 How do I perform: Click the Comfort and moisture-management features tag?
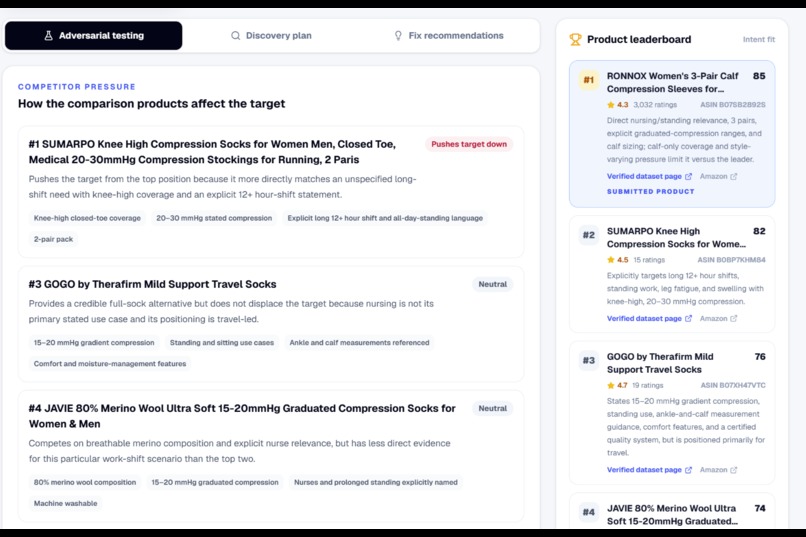[110, 364]
